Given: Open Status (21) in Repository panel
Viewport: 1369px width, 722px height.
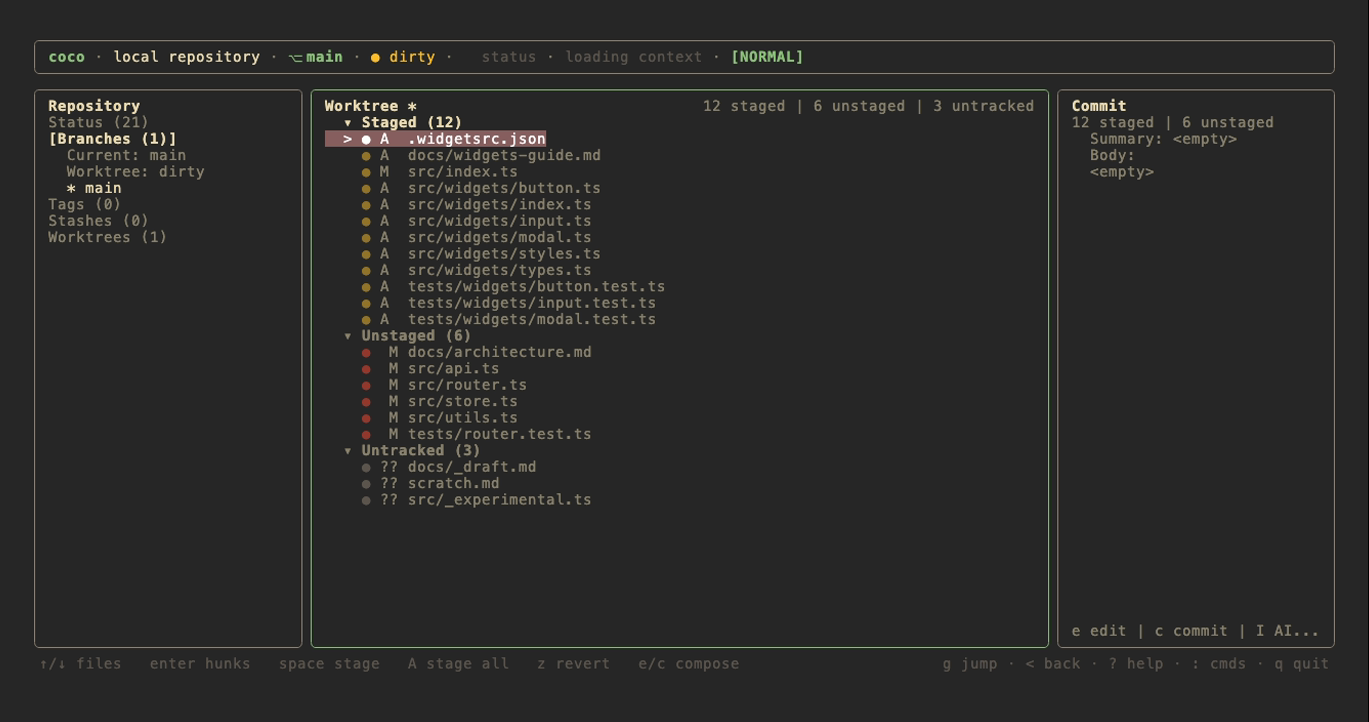Looking at the screenshot, I should (98, 123).
